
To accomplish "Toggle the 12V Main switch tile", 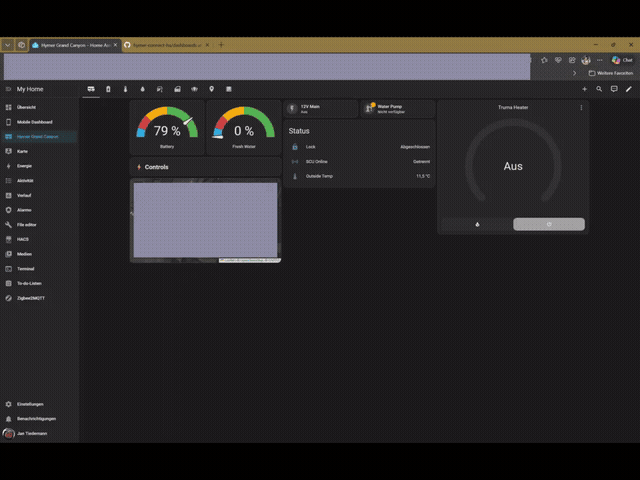I will [x=320, y=109].
